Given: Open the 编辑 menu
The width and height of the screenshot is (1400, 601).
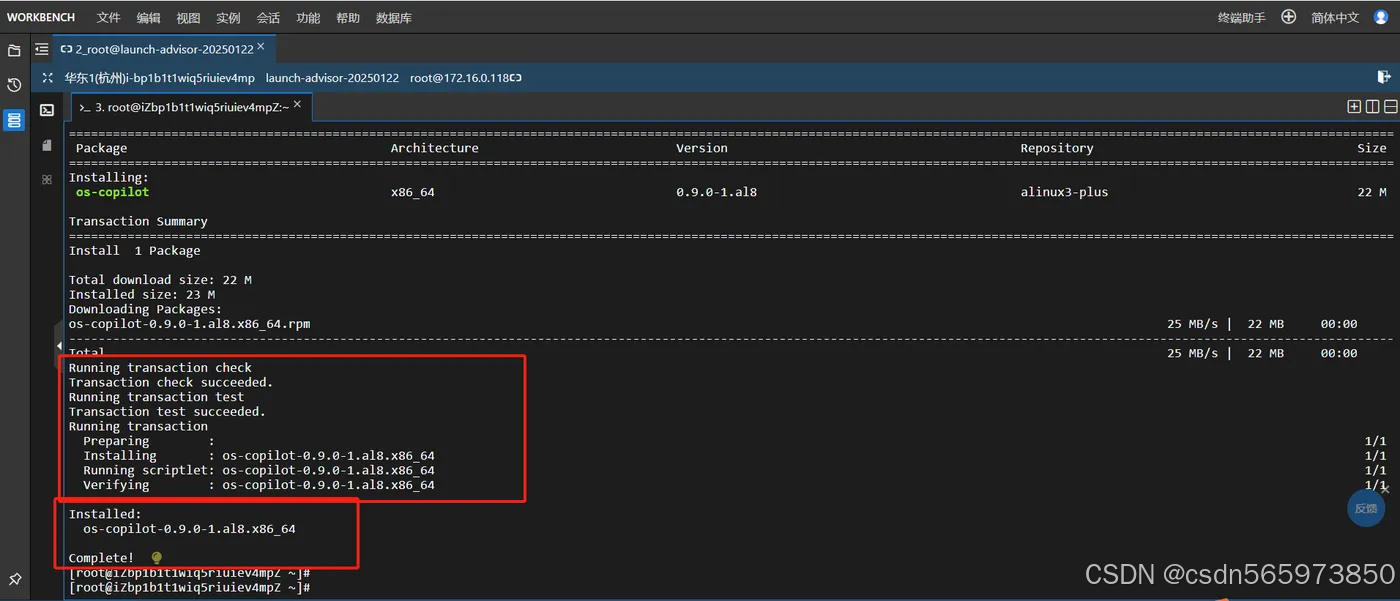Looking at the screenshot, I should point(149,18).
